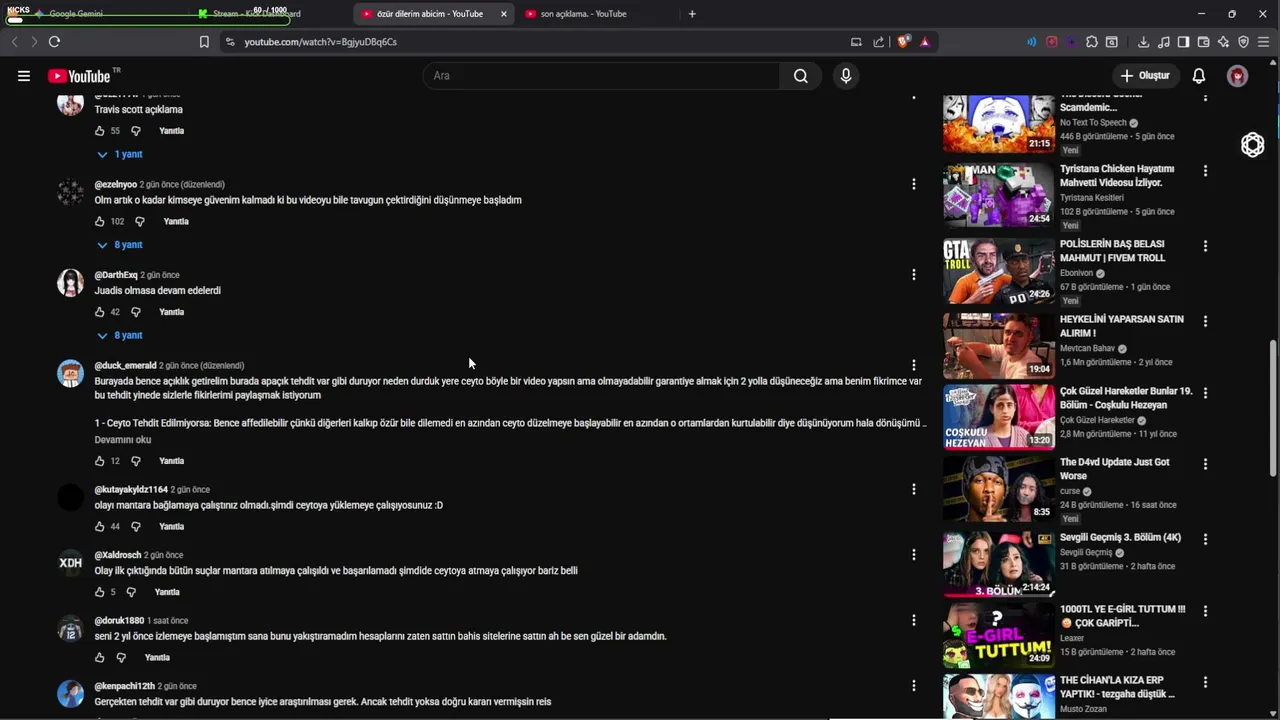Click the YouTube search Ara field
1280x720 pixels.
603,76
